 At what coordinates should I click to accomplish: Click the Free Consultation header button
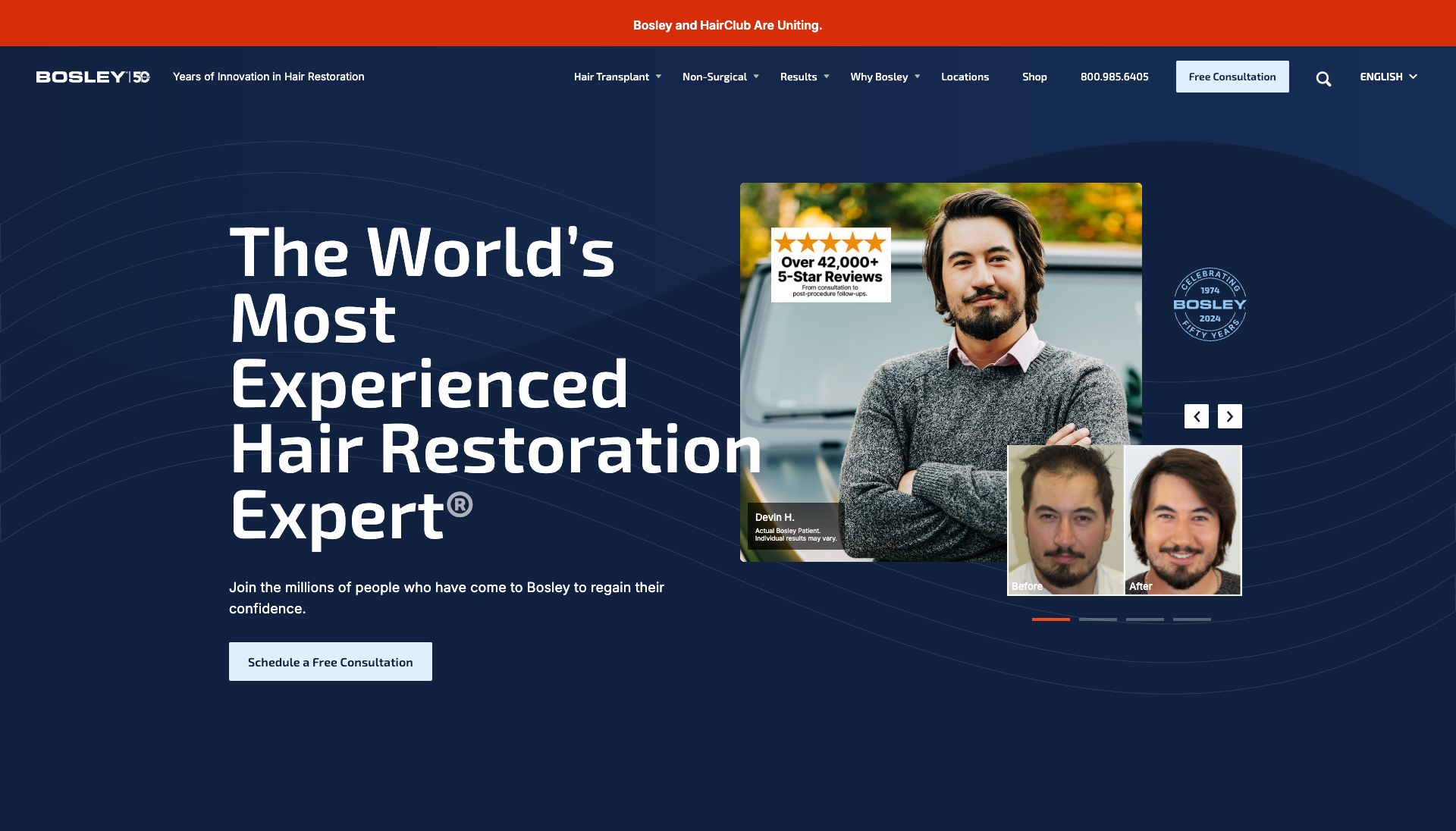pos(1232,77)
